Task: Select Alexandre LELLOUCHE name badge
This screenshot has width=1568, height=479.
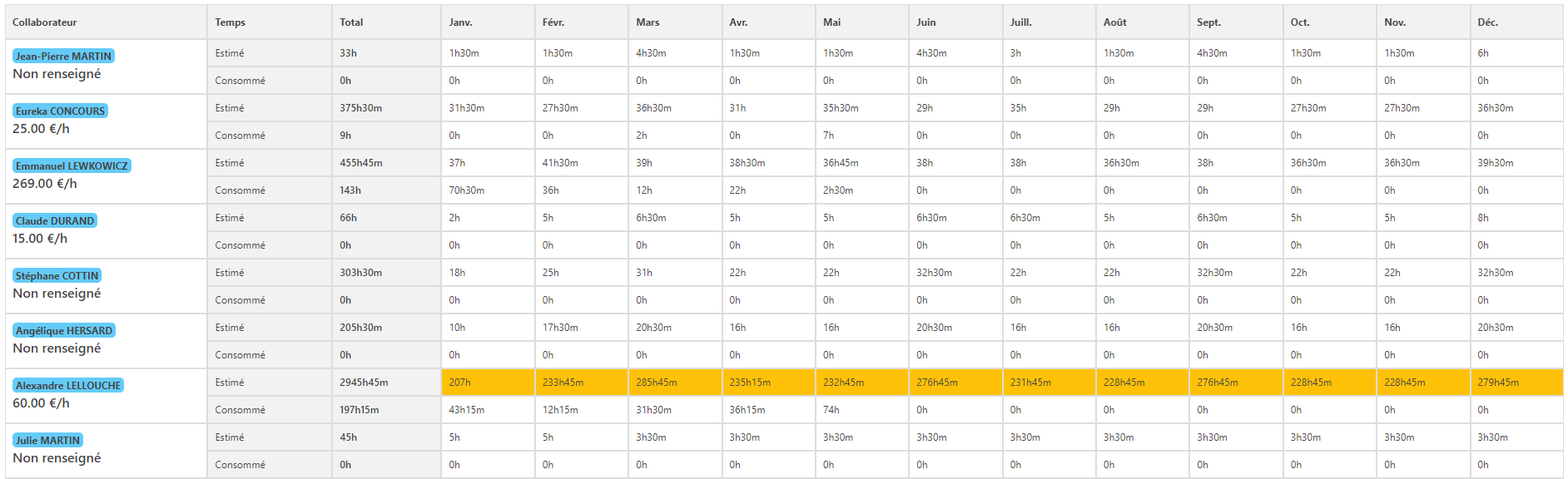Action: (x=68, y=385)
